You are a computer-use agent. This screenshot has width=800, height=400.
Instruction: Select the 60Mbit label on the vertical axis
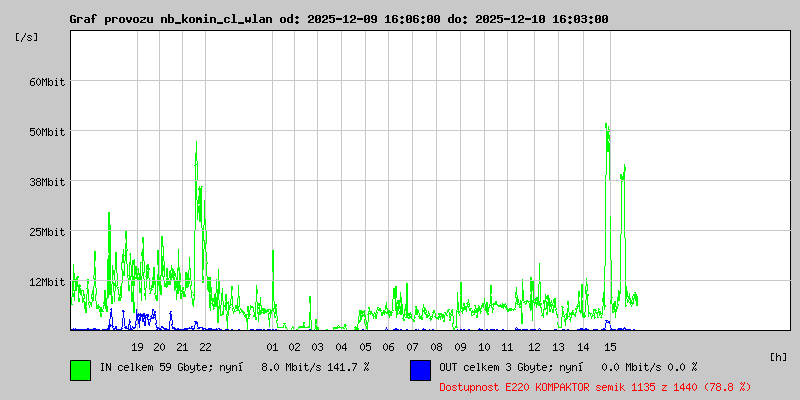pyautogui.click(x=46, y=82)
